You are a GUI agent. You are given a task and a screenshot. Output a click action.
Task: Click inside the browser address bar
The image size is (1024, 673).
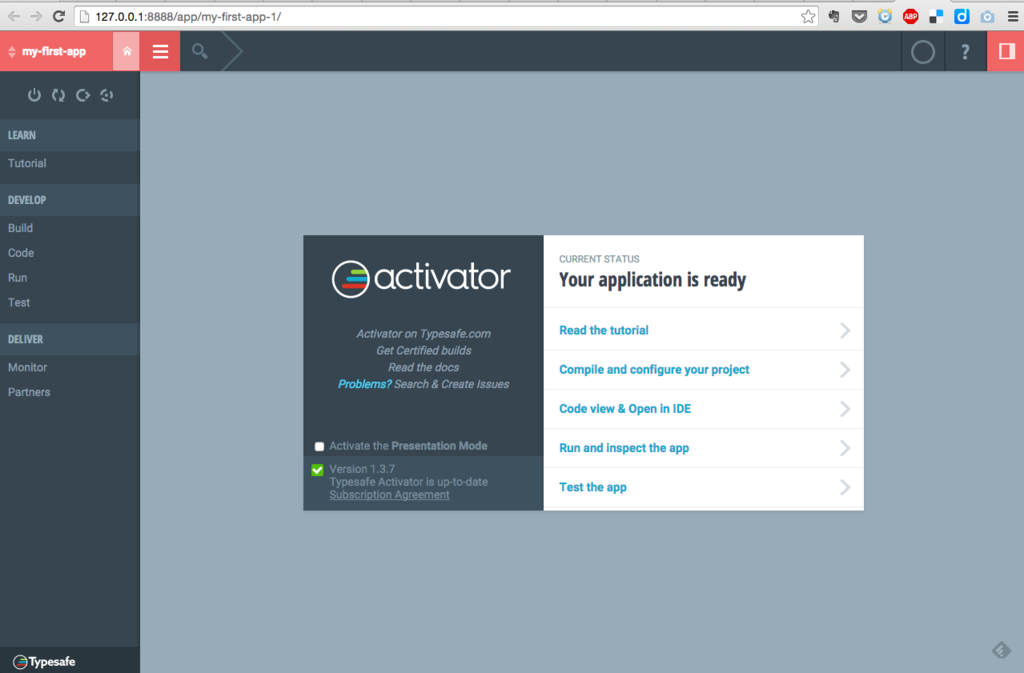[x=300, y=16]
